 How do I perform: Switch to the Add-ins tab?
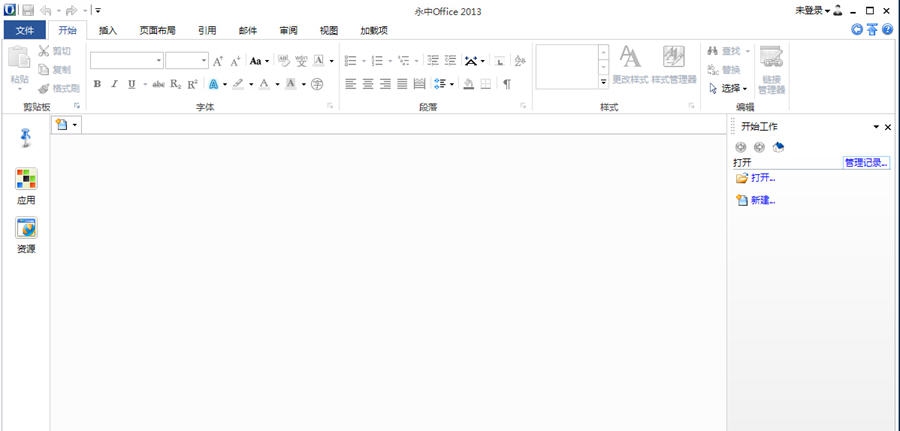click(374, 30)
